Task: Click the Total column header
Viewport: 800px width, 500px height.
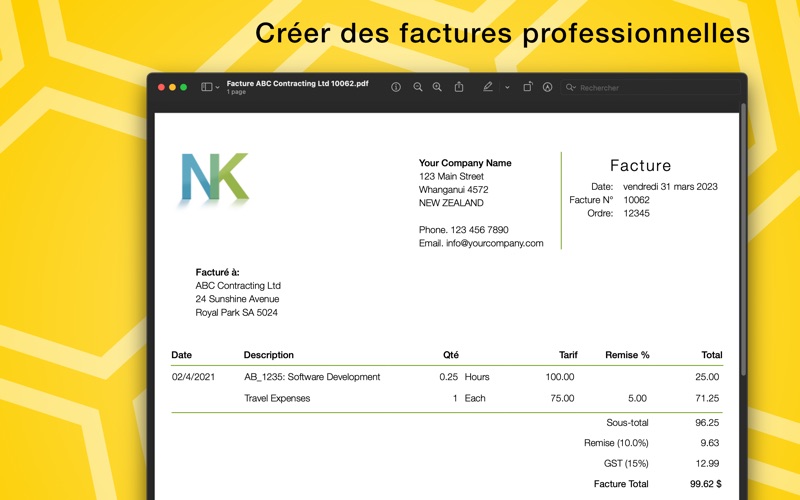Action: coord(711,355)
